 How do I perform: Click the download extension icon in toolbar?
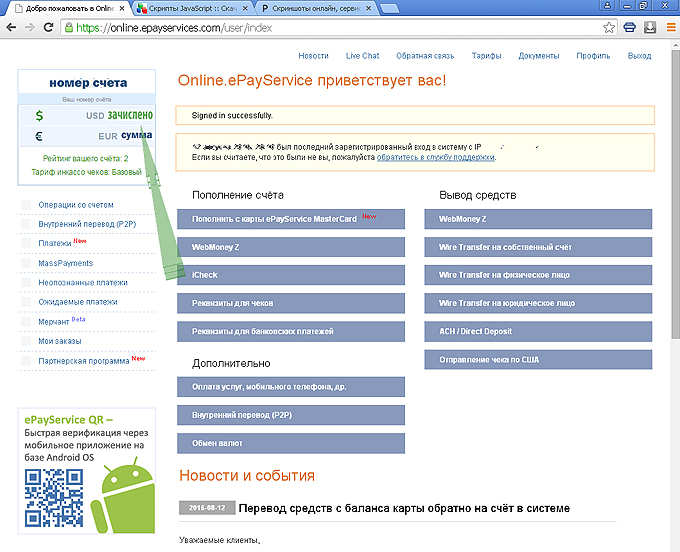650,28
